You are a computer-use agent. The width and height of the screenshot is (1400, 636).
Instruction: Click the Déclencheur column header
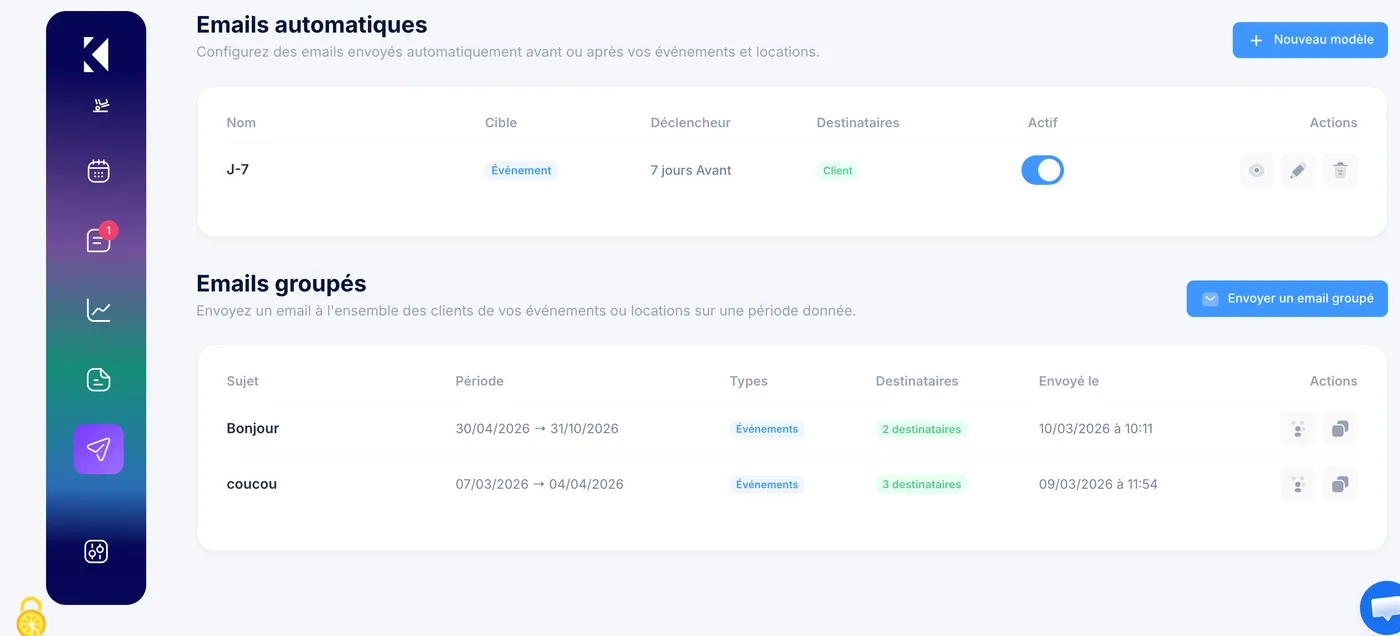coord(690,122)
